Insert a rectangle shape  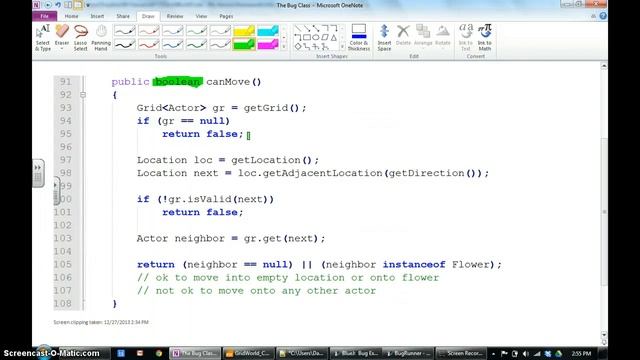307,37
